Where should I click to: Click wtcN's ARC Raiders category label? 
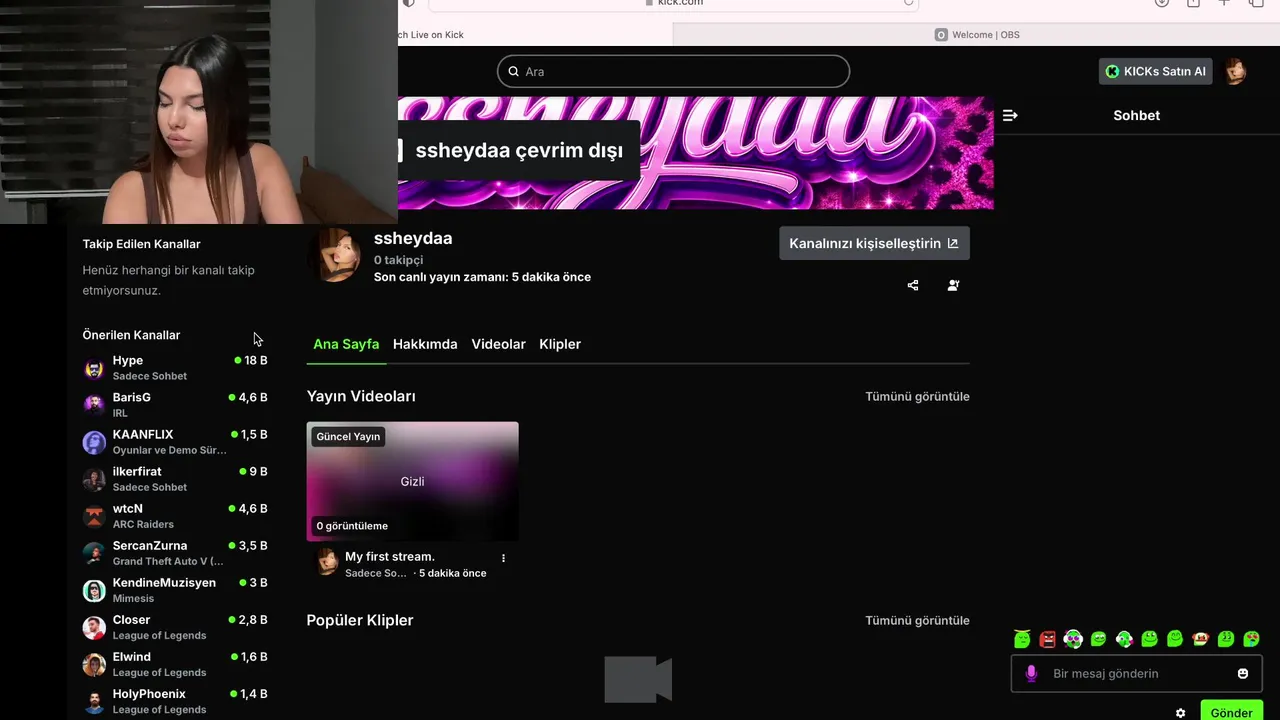143,524
